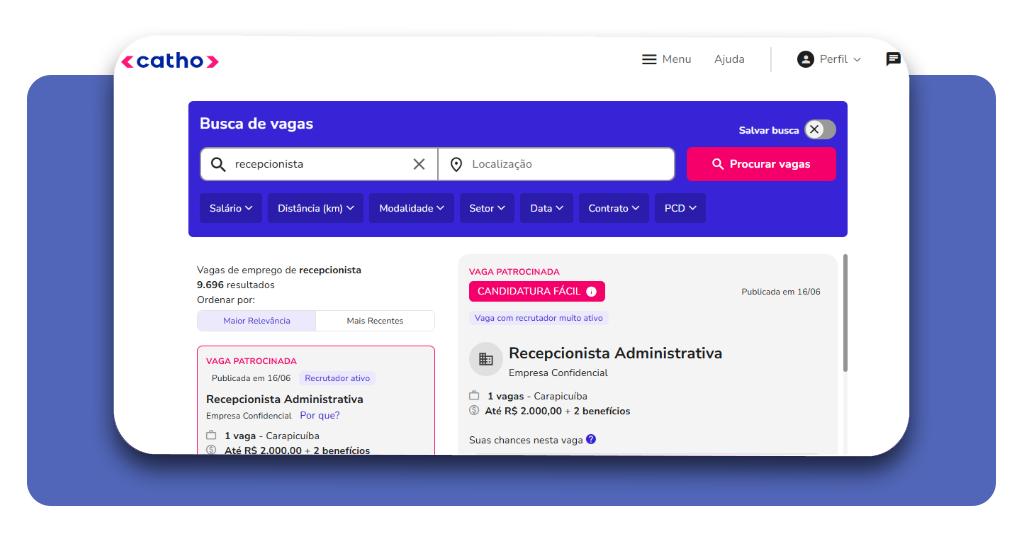Screen dimensions: 1024x536
Task: Click the info icon on CANDIDATURA FÁCIL
Action: (x=591, y=292)
